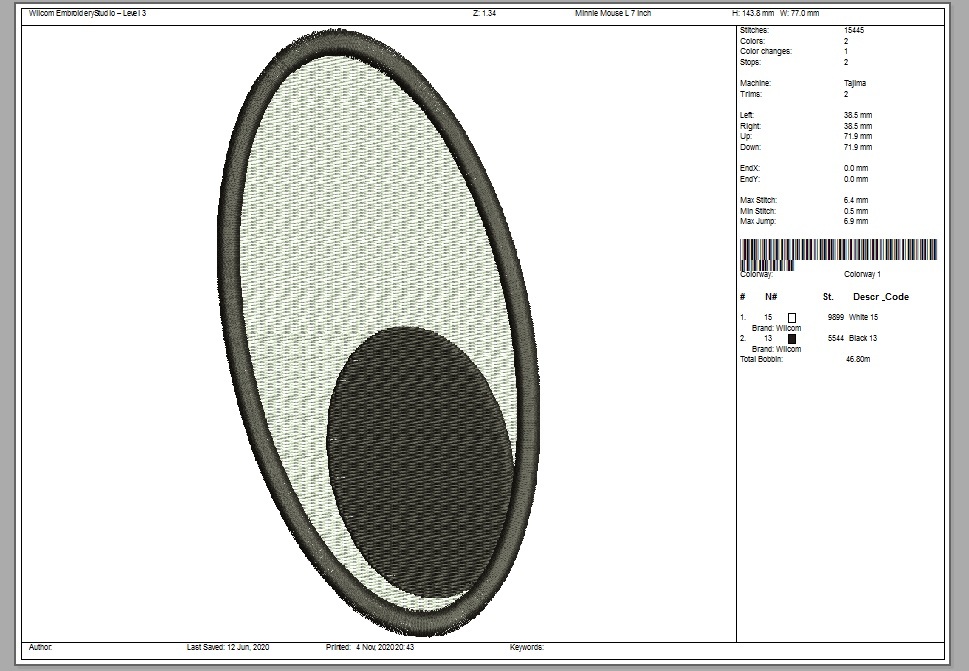Click the 'Up:' extent label
The width and height of the screenshot is (969, 671).
[746, 136]
